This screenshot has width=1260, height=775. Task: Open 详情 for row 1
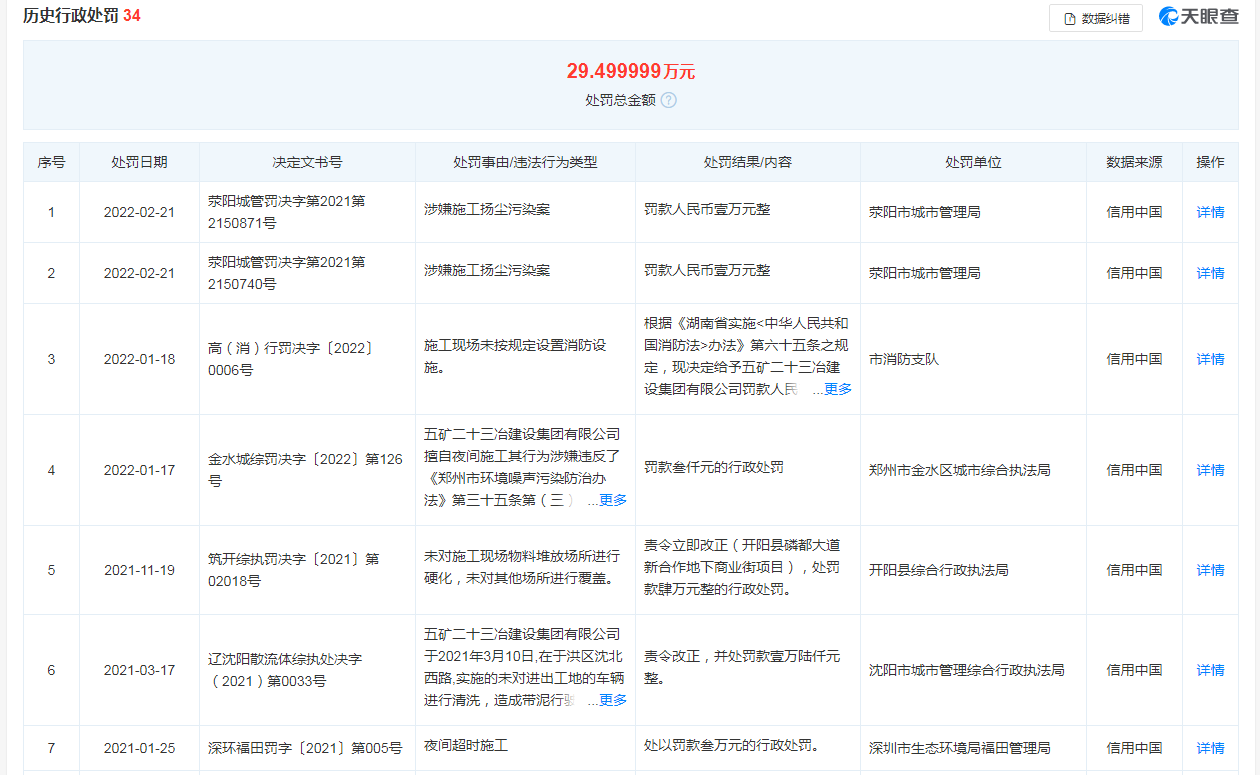click(x=1210, y=212)
